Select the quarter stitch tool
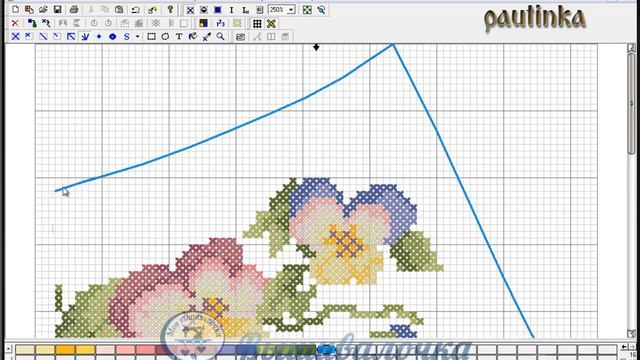 click(29, 36)
